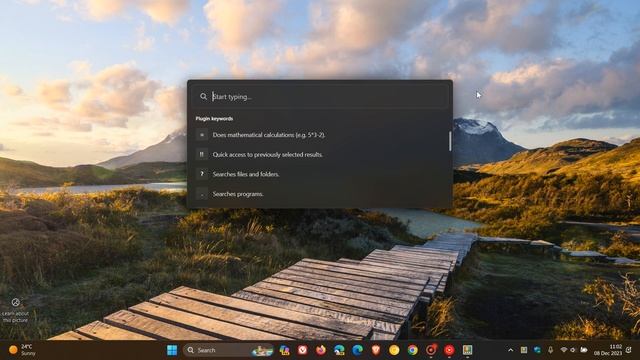Open the Vivaldi browser from taskbar
Image resolution: width=640 pixels, height=360 pixels.
[x=302, y=350]
